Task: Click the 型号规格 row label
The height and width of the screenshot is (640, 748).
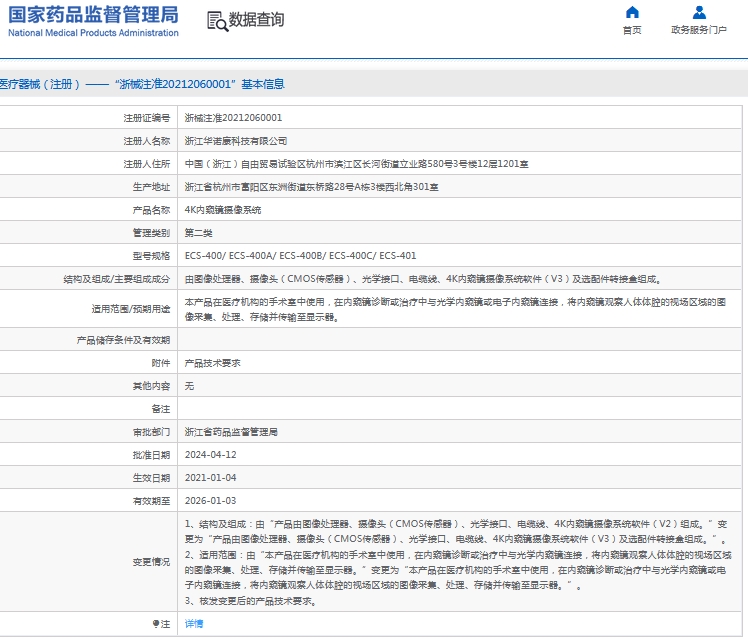Action: click(x=151, y=256)
